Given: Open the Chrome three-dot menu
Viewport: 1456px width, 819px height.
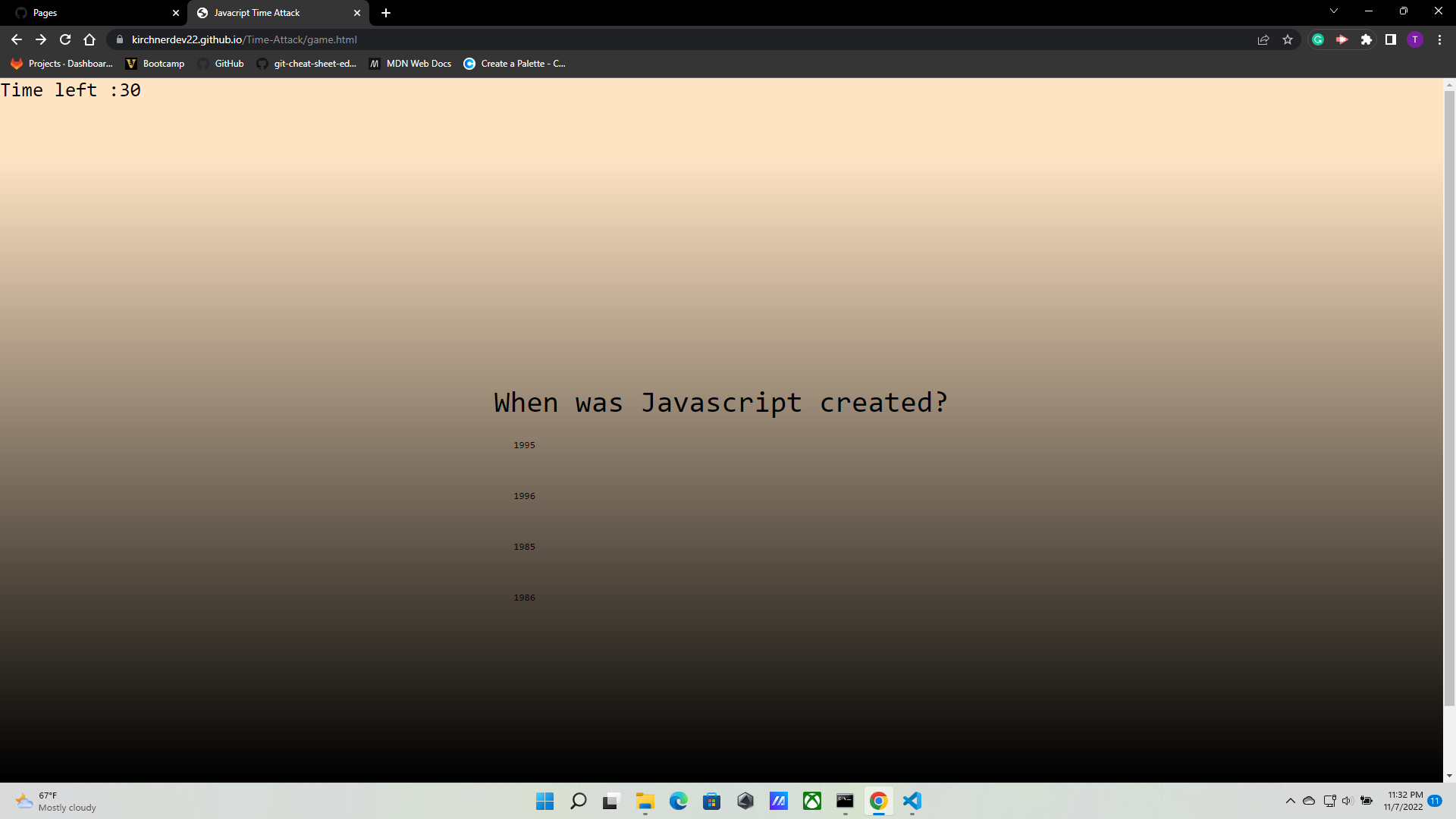Looking at the screenshot, I should (x=1439, y=39).
